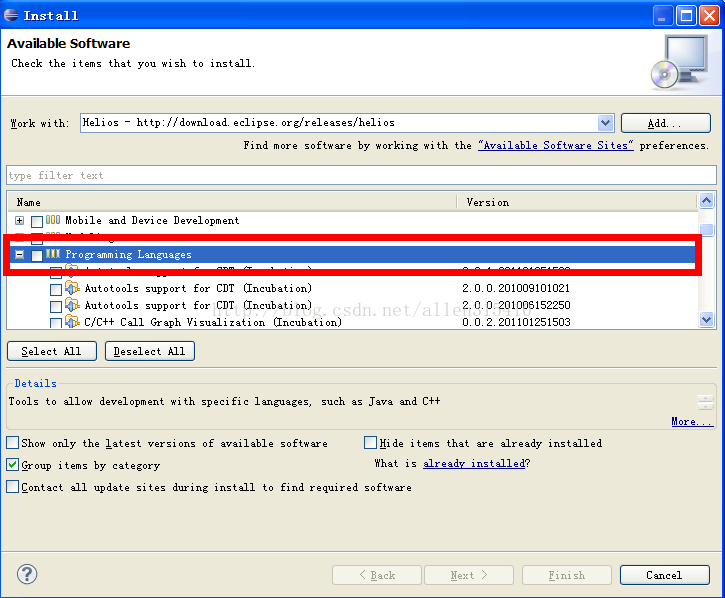Viewport: 725px width, 598px height.
Task: Check the Mobile and Device Development checkbox
Action: [x=37, y=221]
